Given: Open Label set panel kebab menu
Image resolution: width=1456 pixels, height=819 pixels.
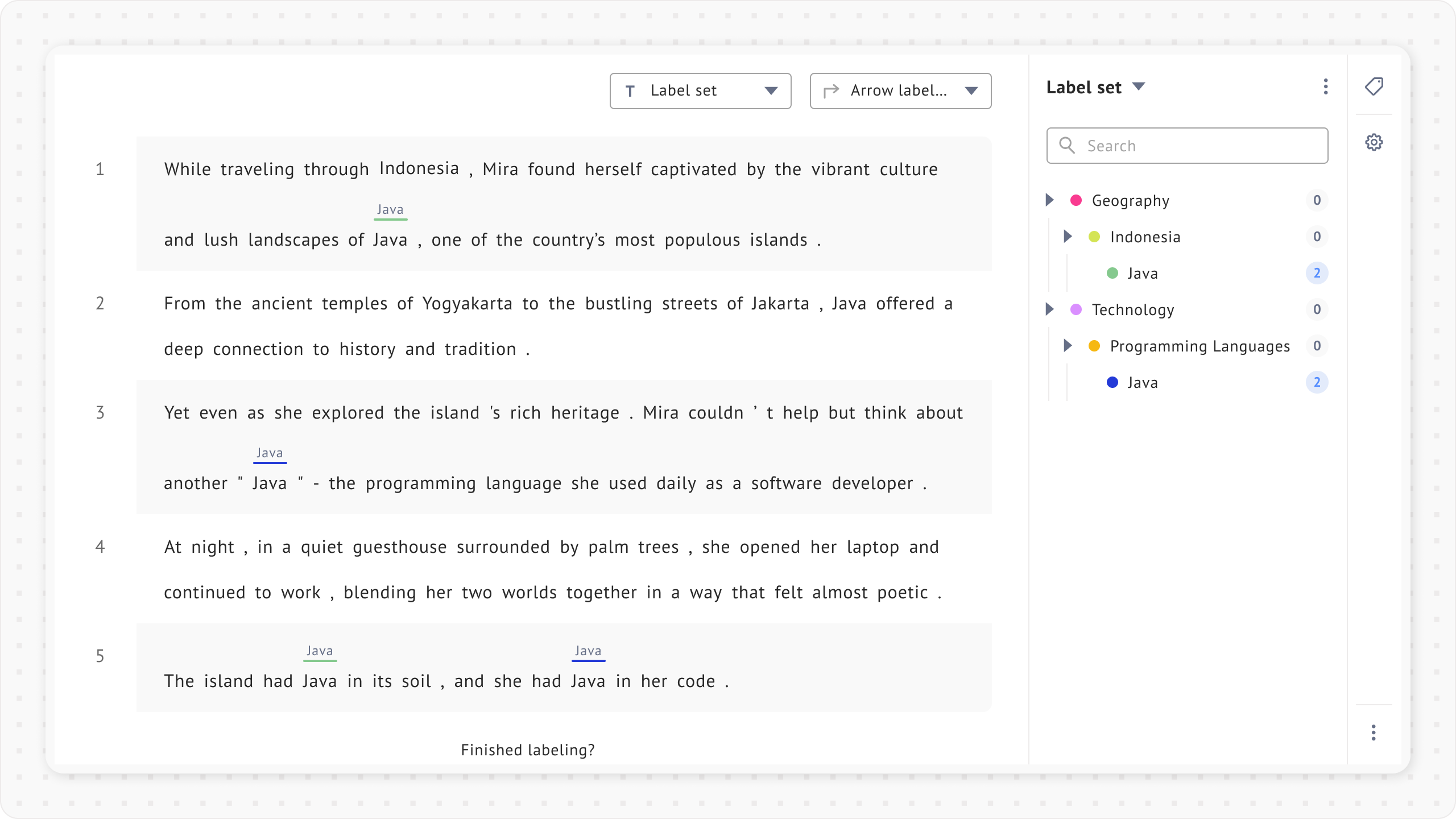Looking at the screenshot, I should coord(1326,86).
